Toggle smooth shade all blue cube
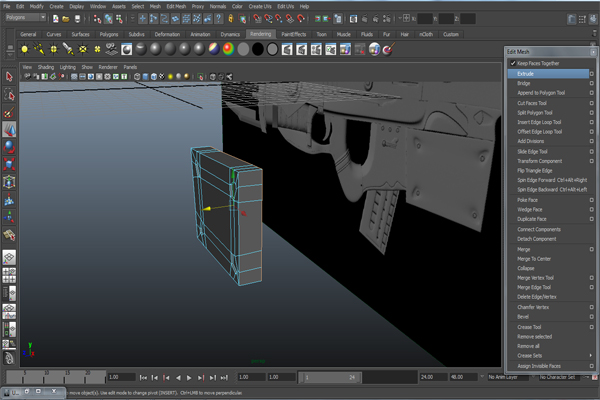 [x=145, y=77]
